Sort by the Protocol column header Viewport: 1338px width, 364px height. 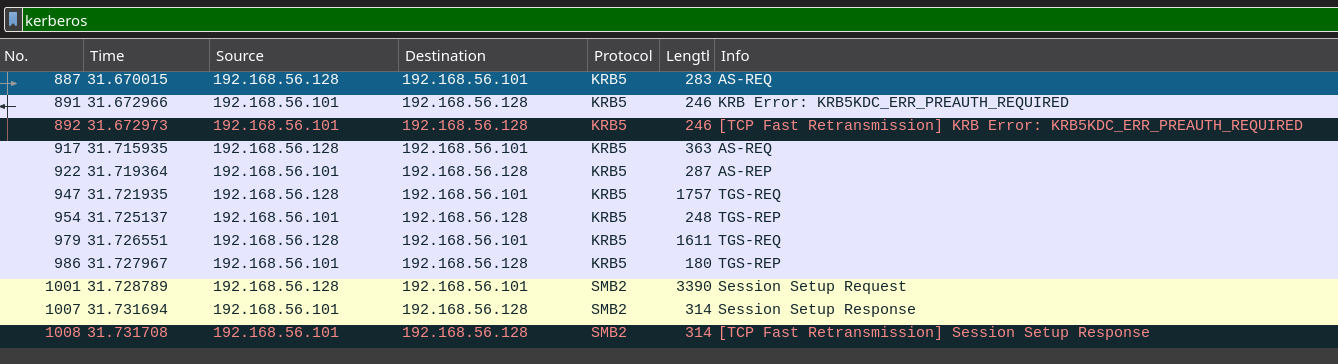pyautogui.click(x=623, y=56)
